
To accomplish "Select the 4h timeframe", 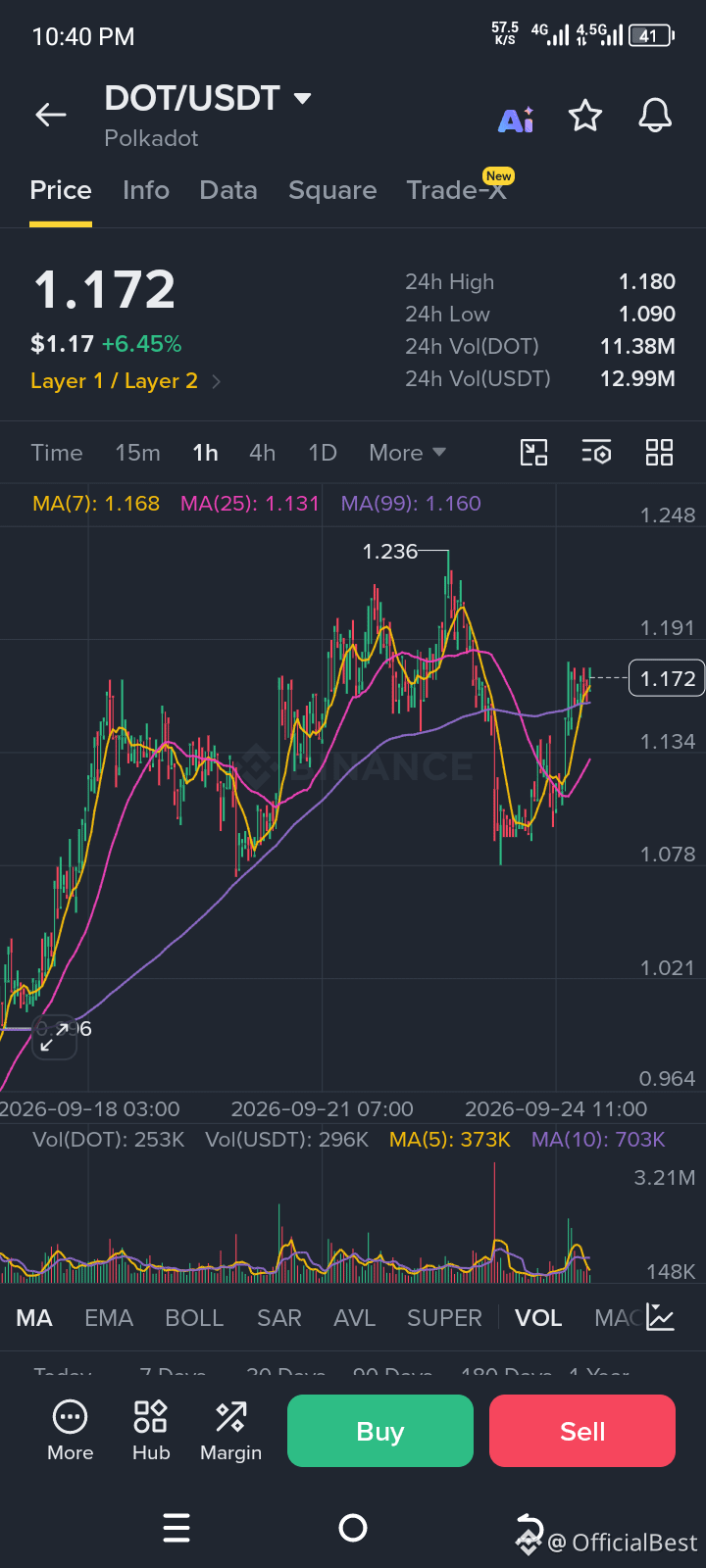I will pos(262,453).
